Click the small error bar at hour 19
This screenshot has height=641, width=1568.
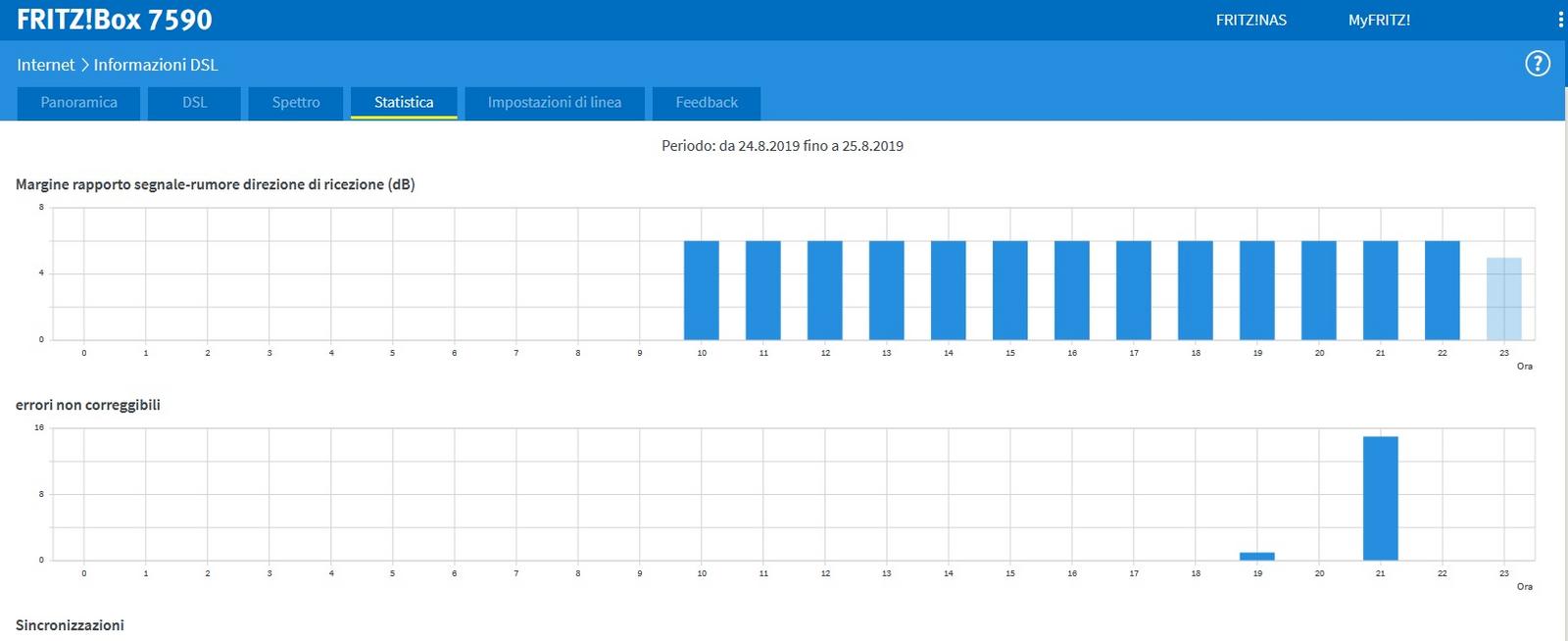click(1257, 557)
